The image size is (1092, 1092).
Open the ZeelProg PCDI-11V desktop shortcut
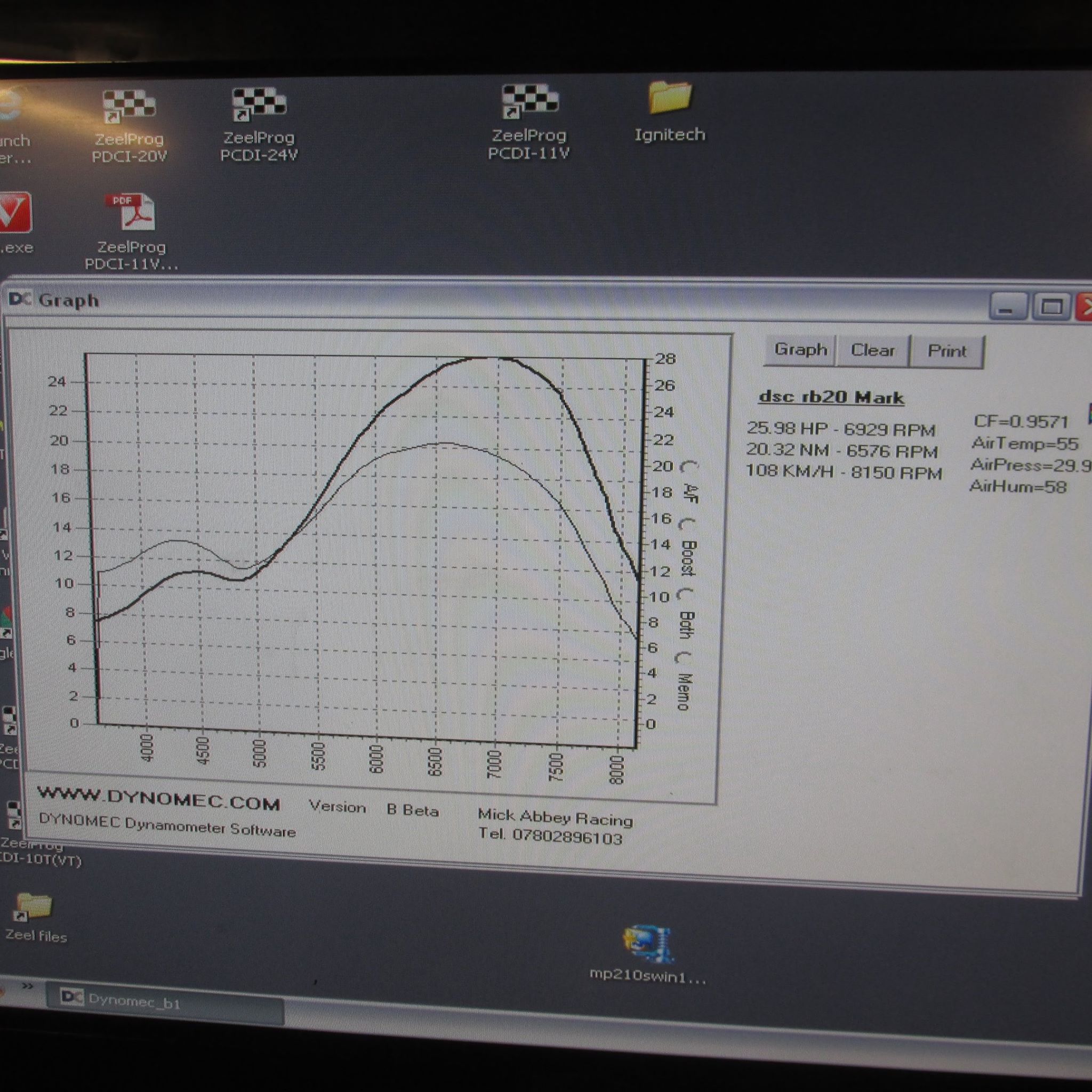(529, 122)
